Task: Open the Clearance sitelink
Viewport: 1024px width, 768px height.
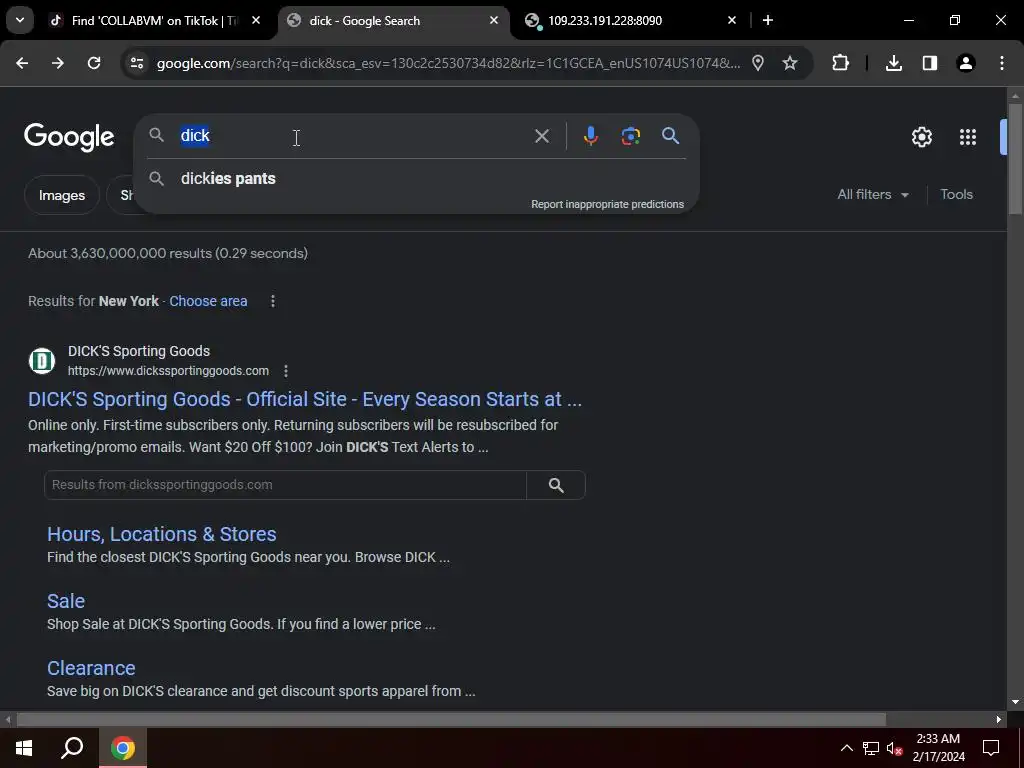Action: (91, 668)
